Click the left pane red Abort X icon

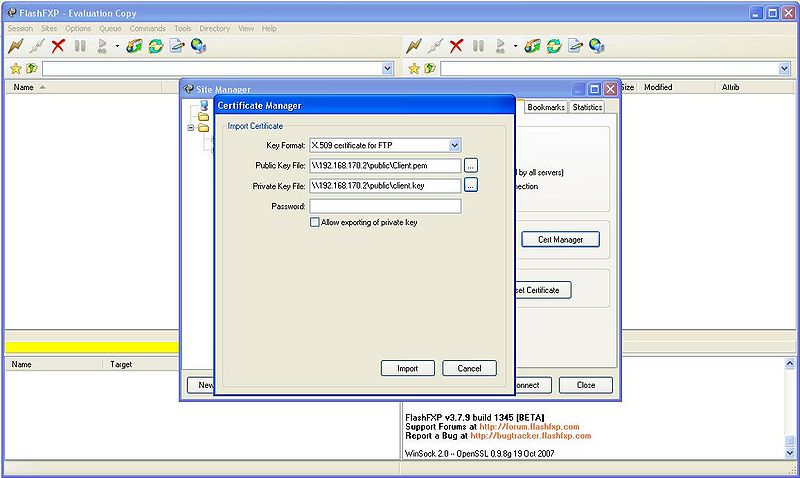coord(58,46)
